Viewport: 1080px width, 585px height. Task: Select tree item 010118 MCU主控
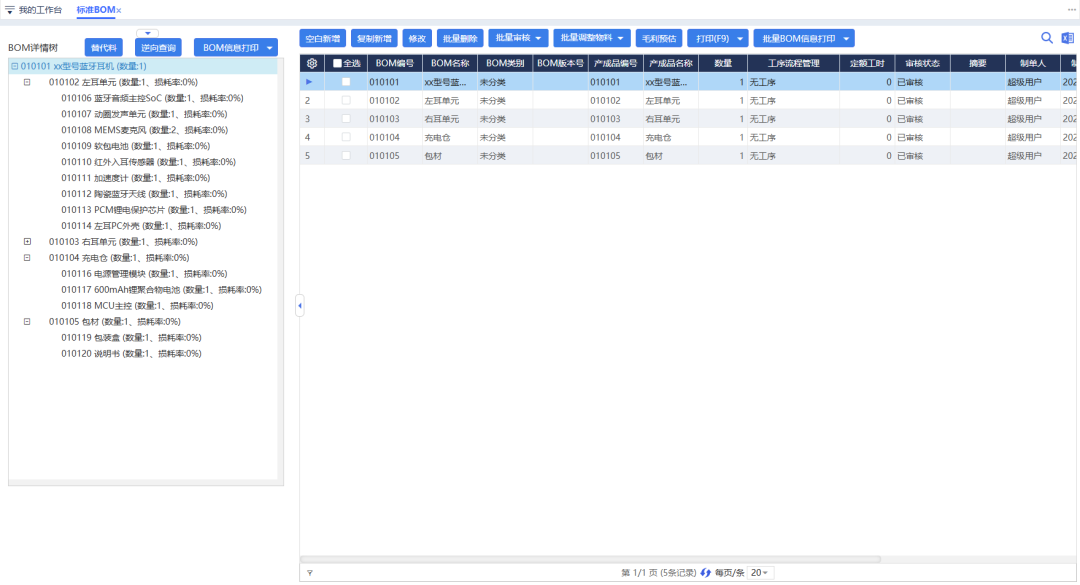tap(137, 305)
